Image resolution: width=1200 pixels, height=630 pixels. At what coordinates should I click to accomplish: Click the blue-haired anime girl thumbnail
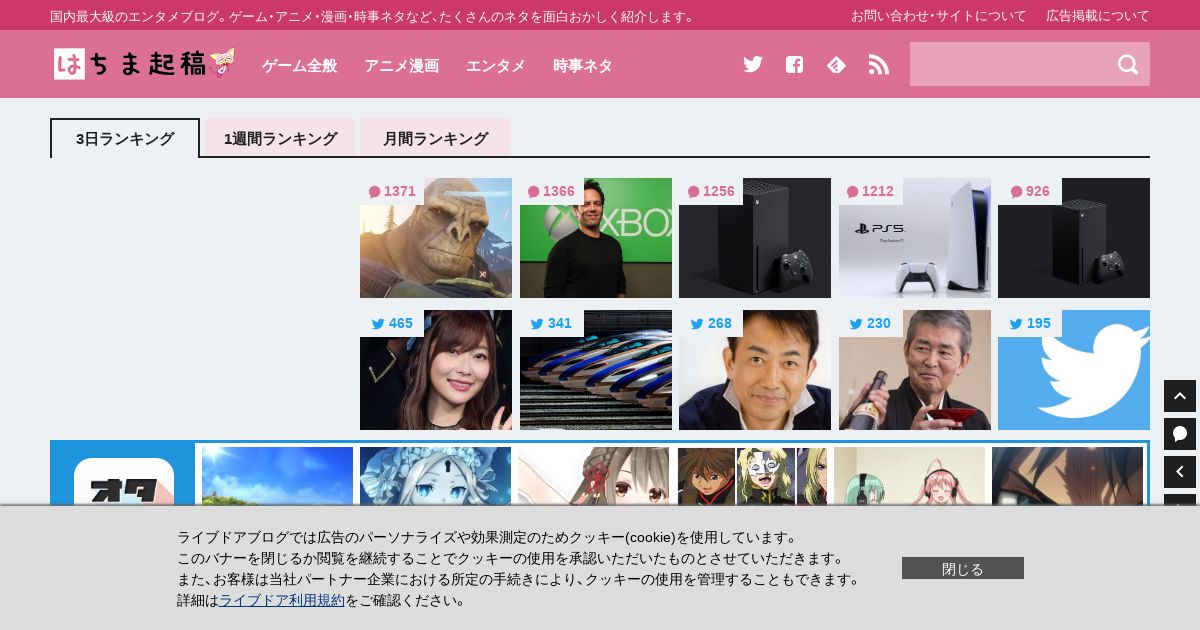tap(435, 476)
